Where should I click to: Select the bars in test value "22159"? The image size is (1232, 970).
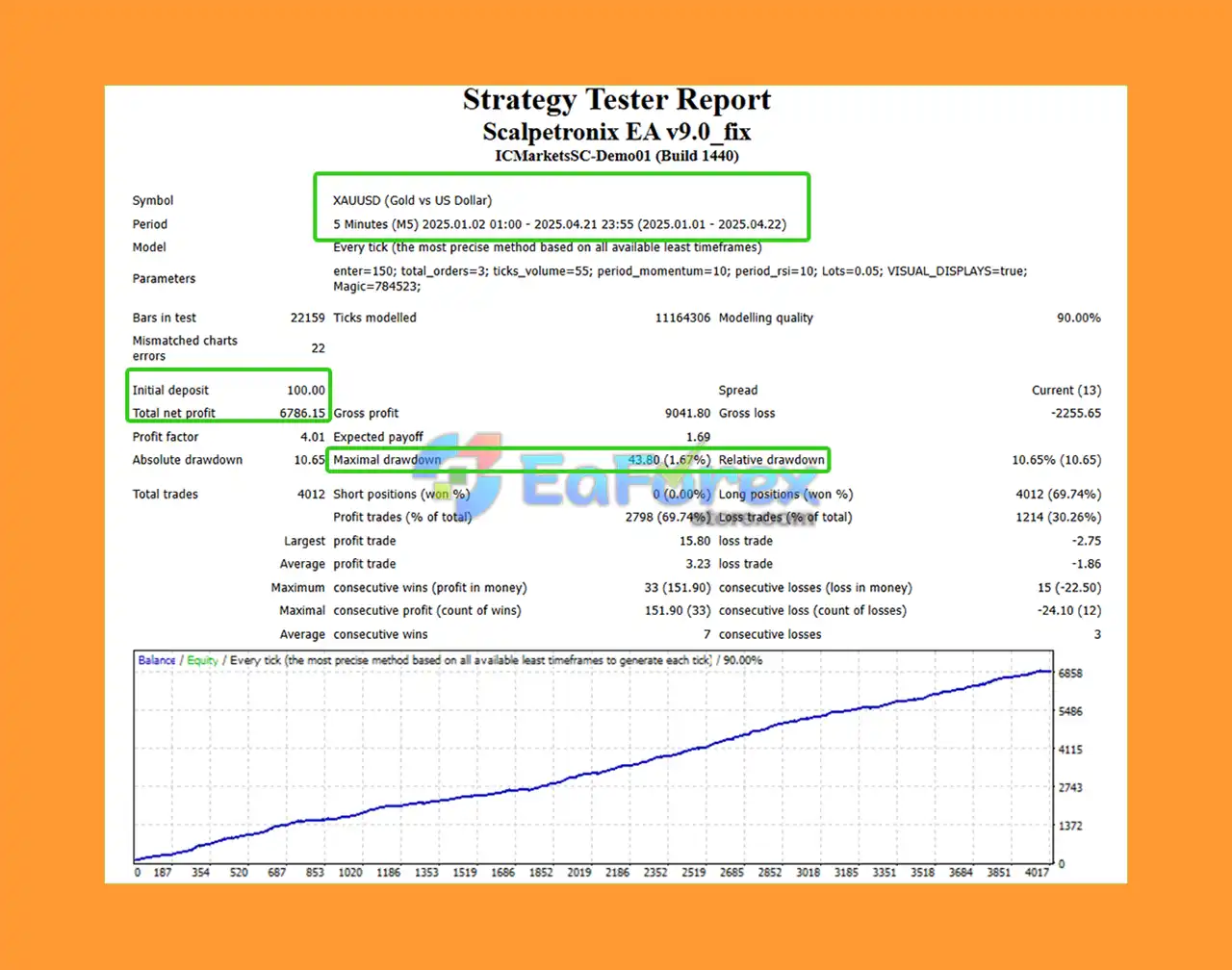(308, 318)
